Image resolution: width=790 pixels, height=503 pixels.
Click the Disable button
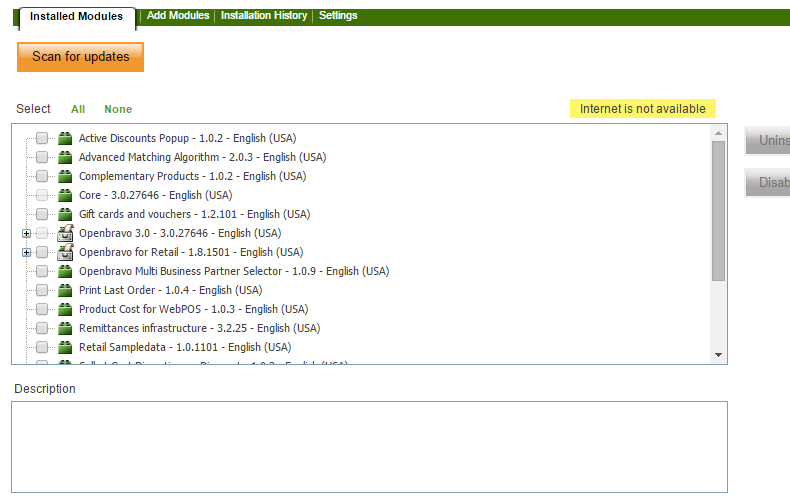click(x=767, y=182)
